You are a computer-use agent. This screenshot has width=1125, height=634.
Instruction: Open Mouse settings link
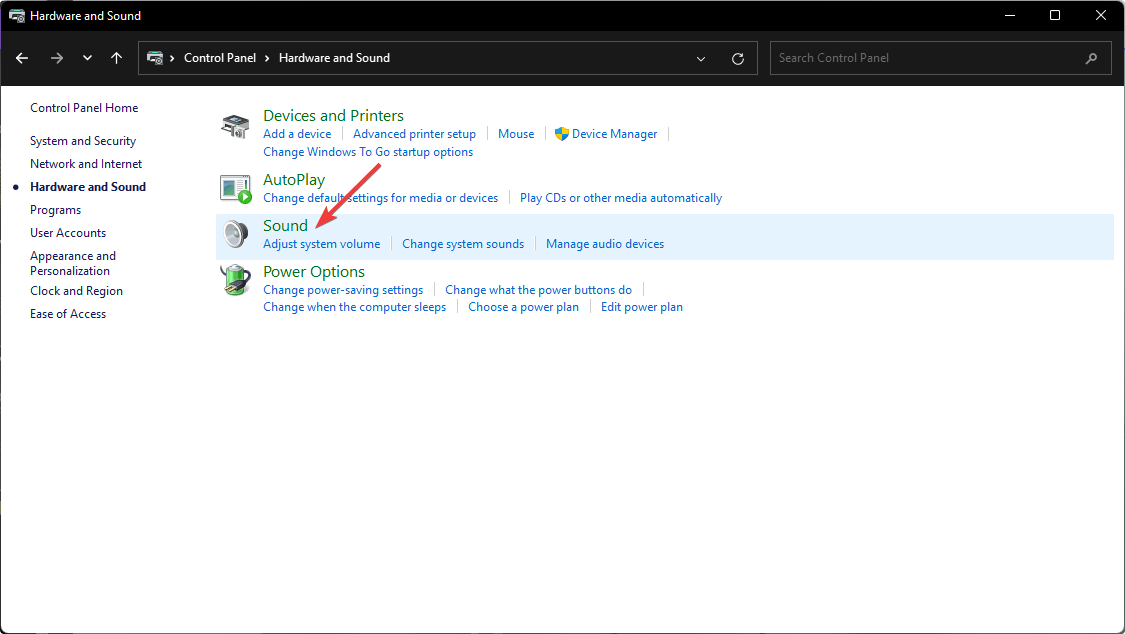[x=516, y=134]
